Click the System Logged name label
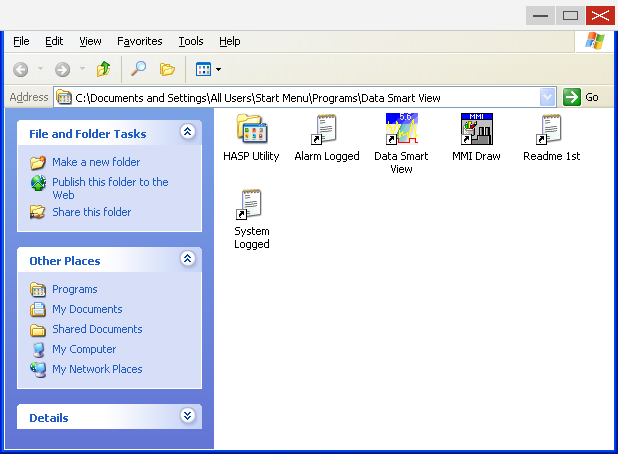The height and width of the screenshot is (454, 618). (252, 238)
